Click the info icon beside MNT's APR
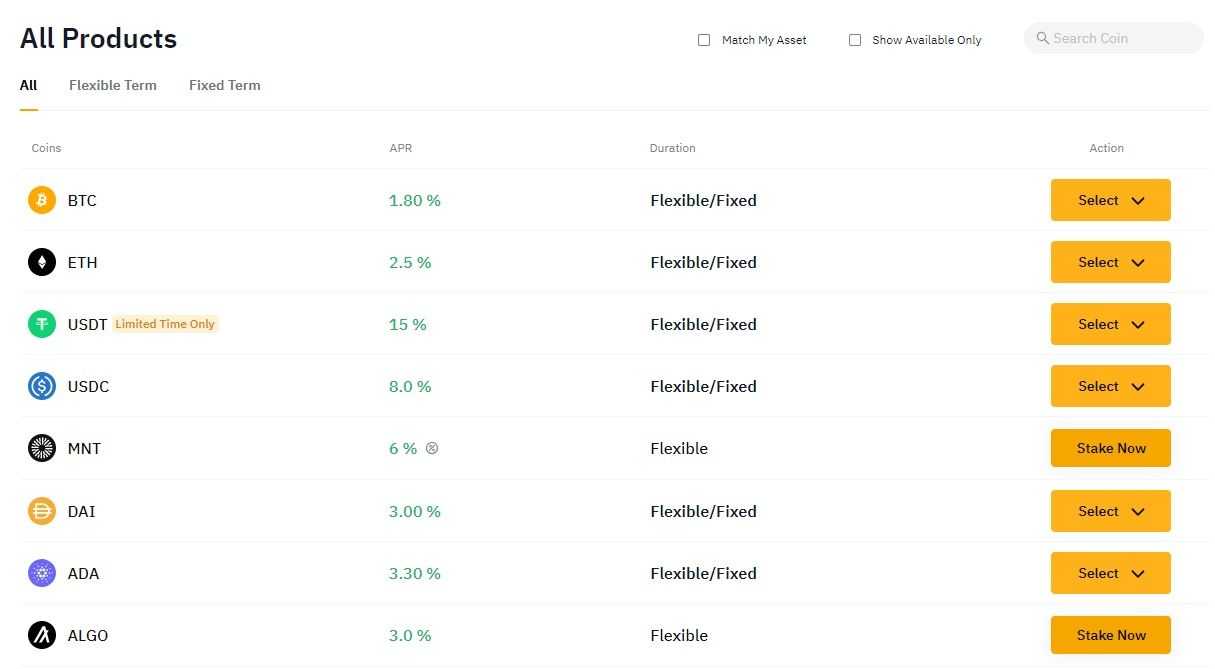Image resolution: width=1215 pixels, height=669 pixels. point(431,448)
